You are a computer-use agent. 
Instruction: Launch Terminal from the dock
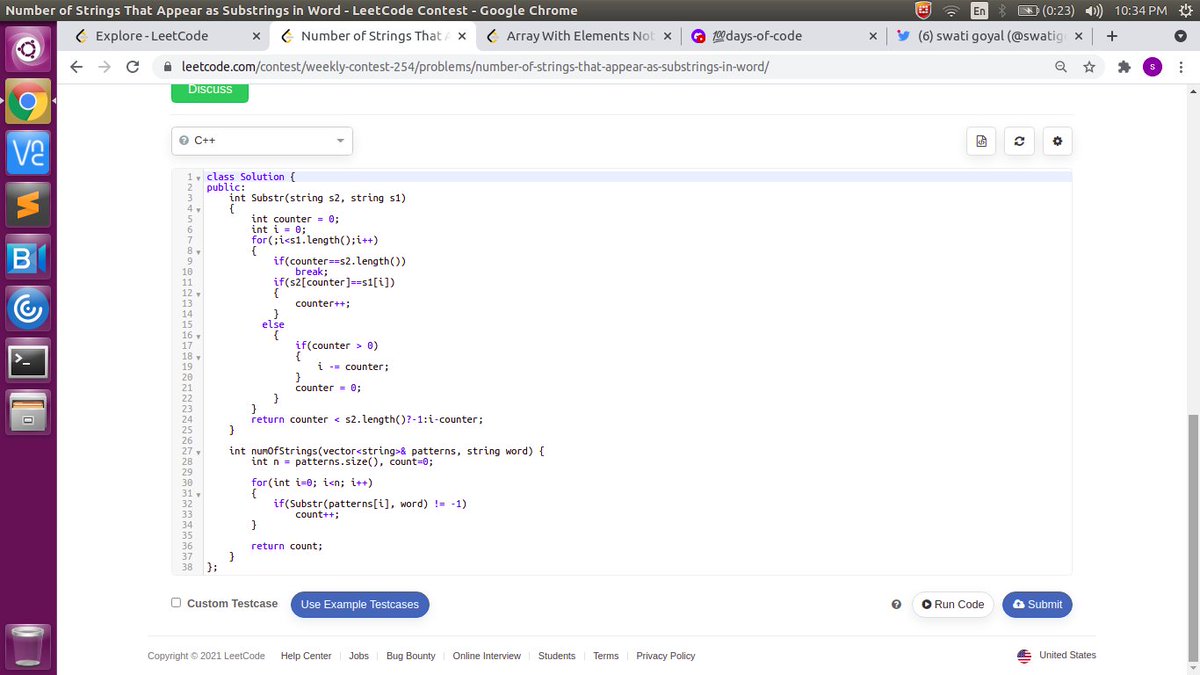click(28, 361)
